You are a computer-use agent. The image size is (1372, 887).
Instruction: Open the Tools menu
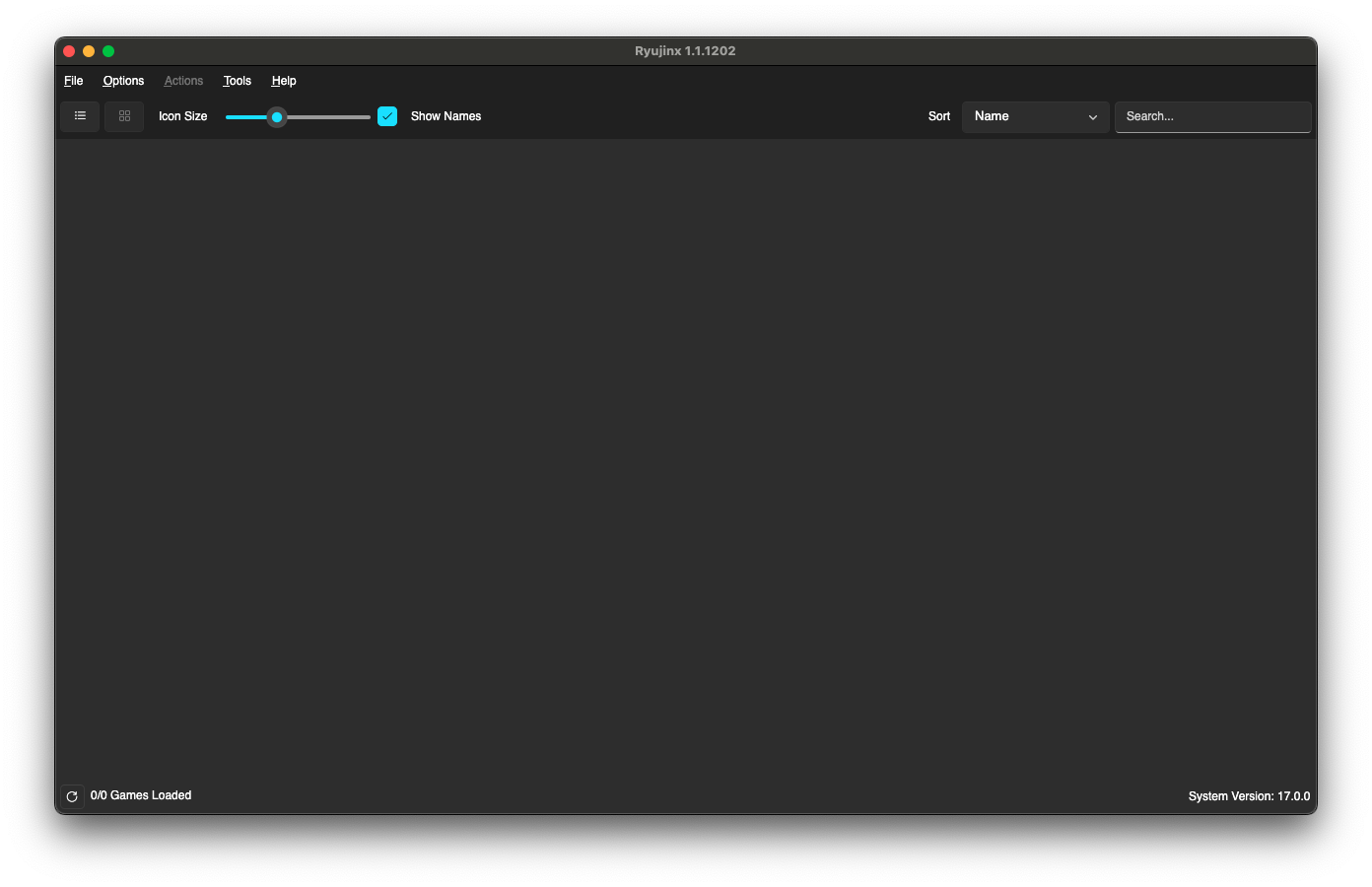(x=237, y=81)
